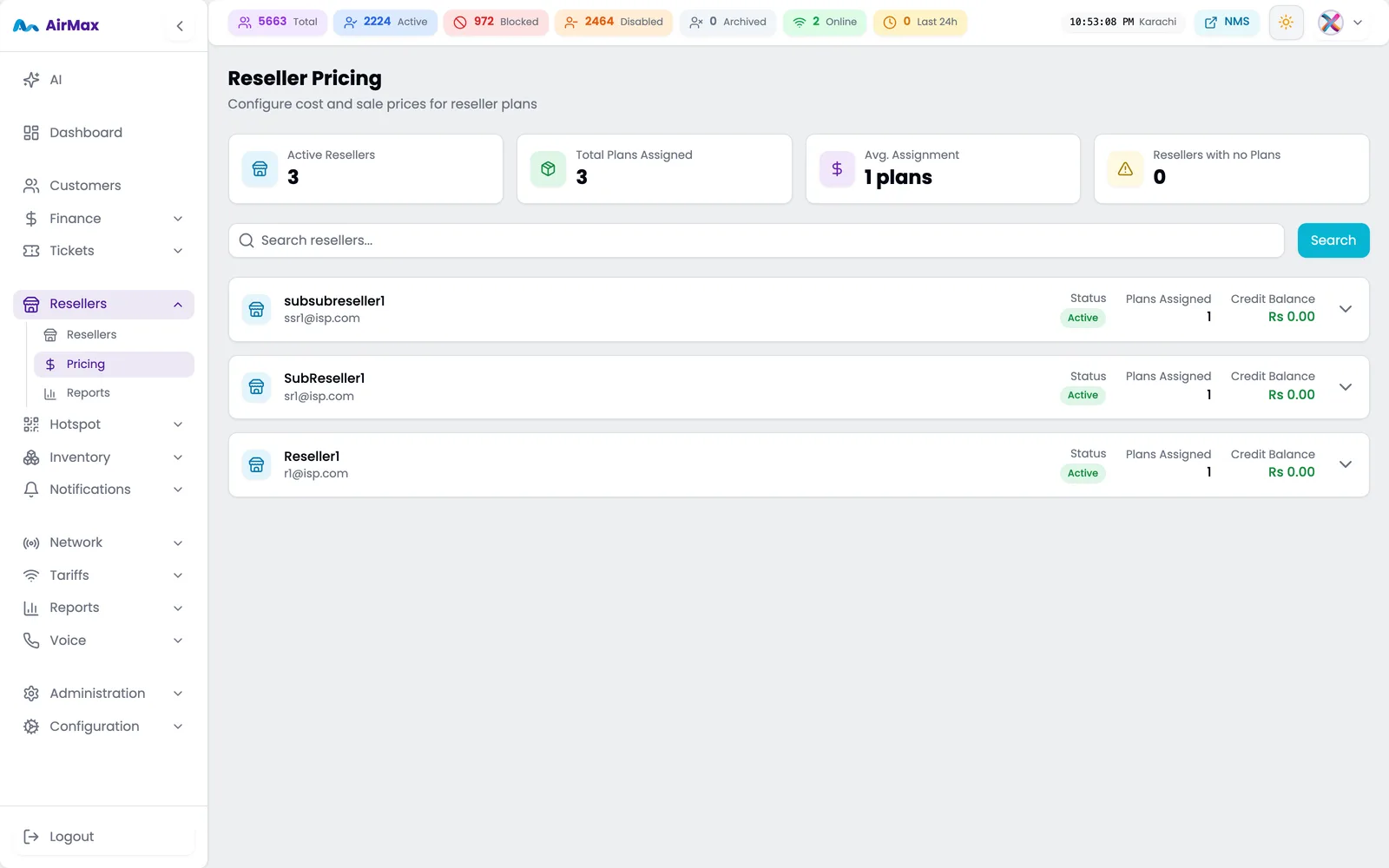1389x868 pixels.
Task: Click the 2464 Disabled badge
Action: click(614, 22)
